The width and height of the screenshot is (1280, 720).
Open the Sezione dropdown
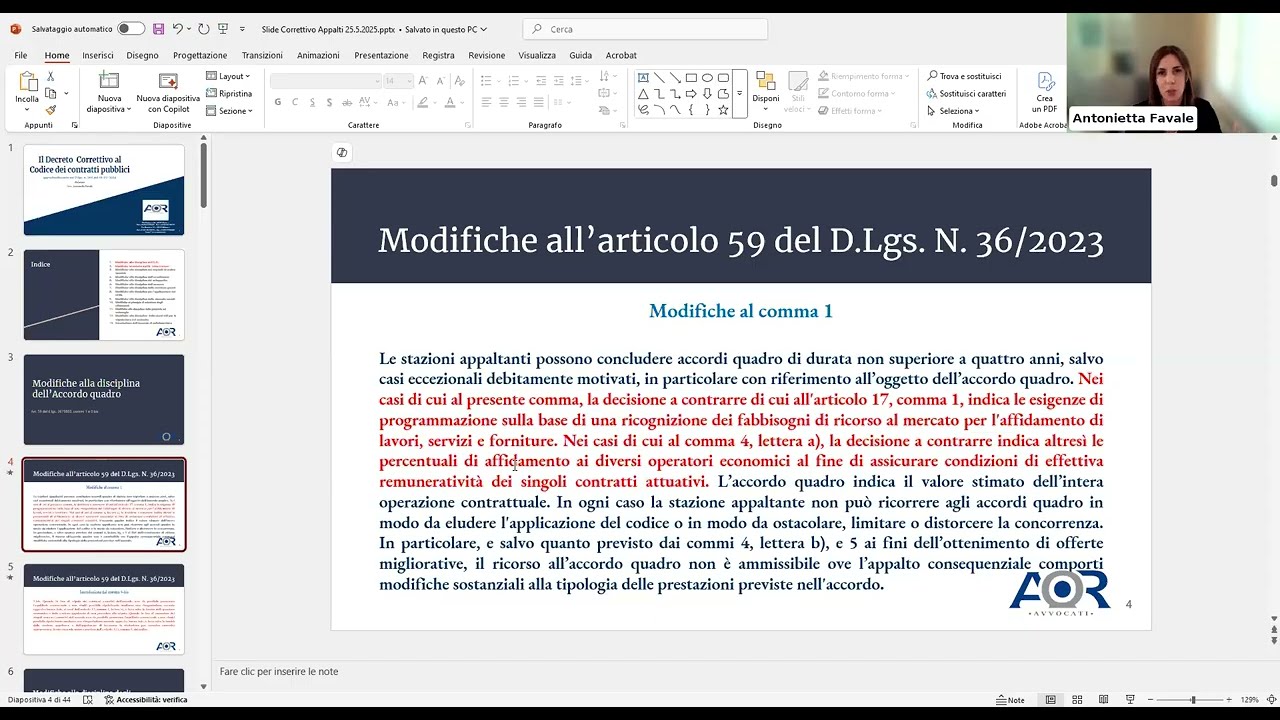[230, 111]
